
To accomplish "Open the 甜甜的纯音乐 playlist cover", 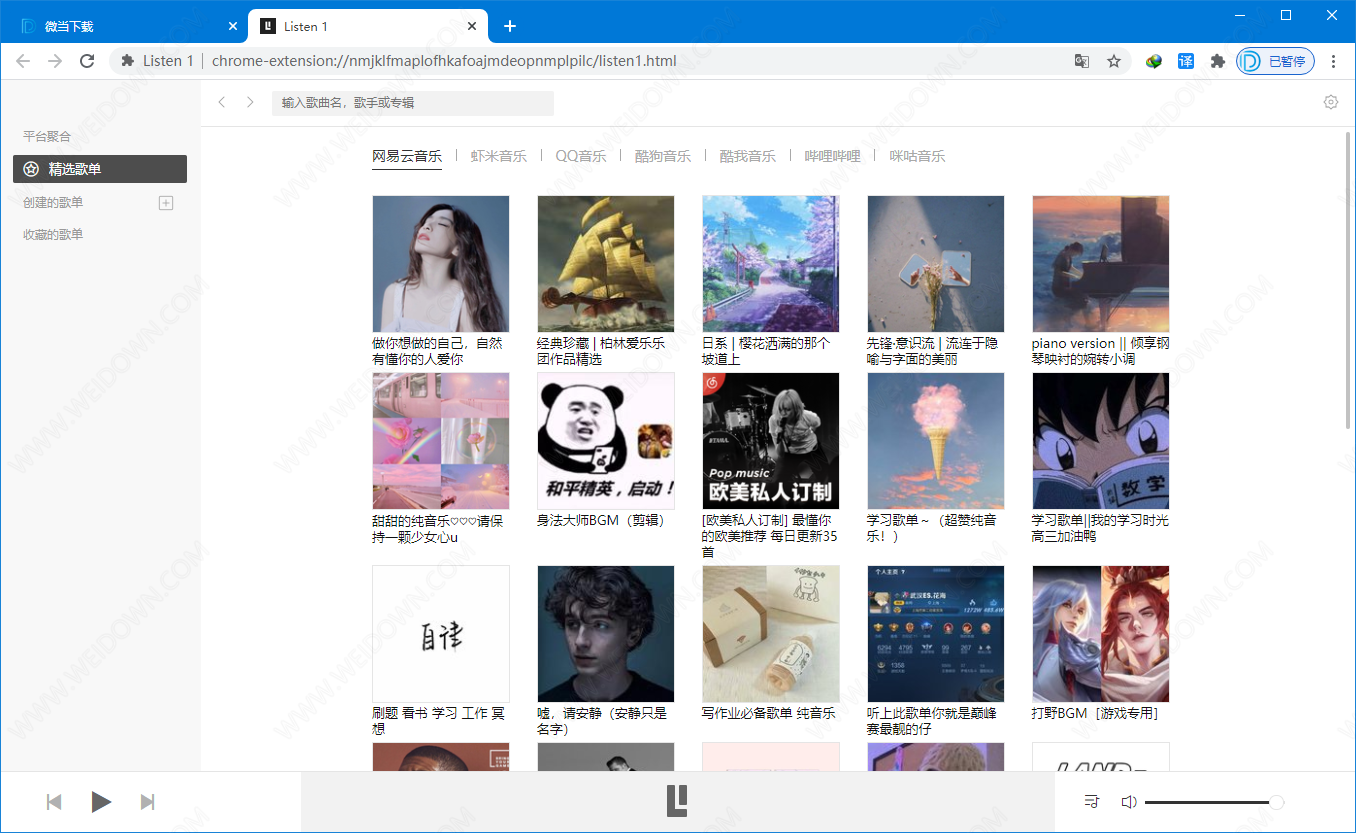I will [441, 441].
